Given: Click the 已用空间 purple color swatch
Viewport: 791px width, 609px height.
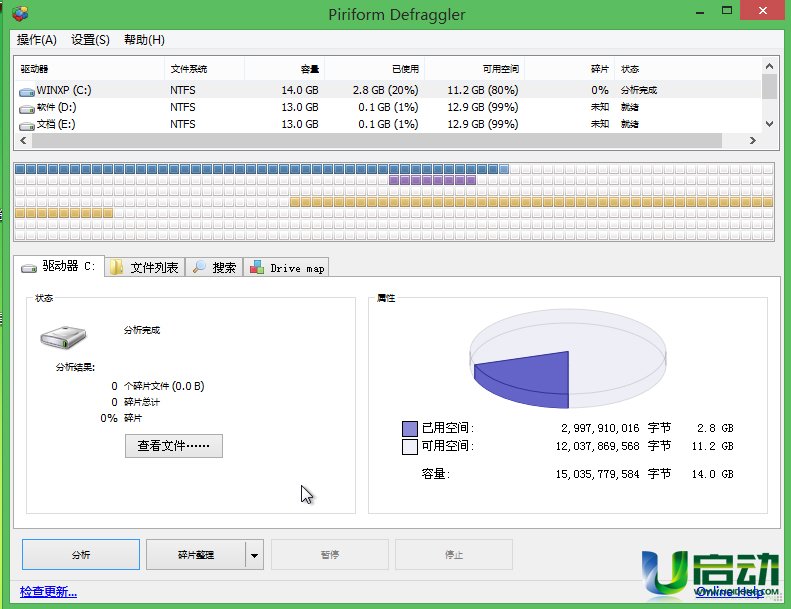Looking at the screenshot, I should click(410, 429).
